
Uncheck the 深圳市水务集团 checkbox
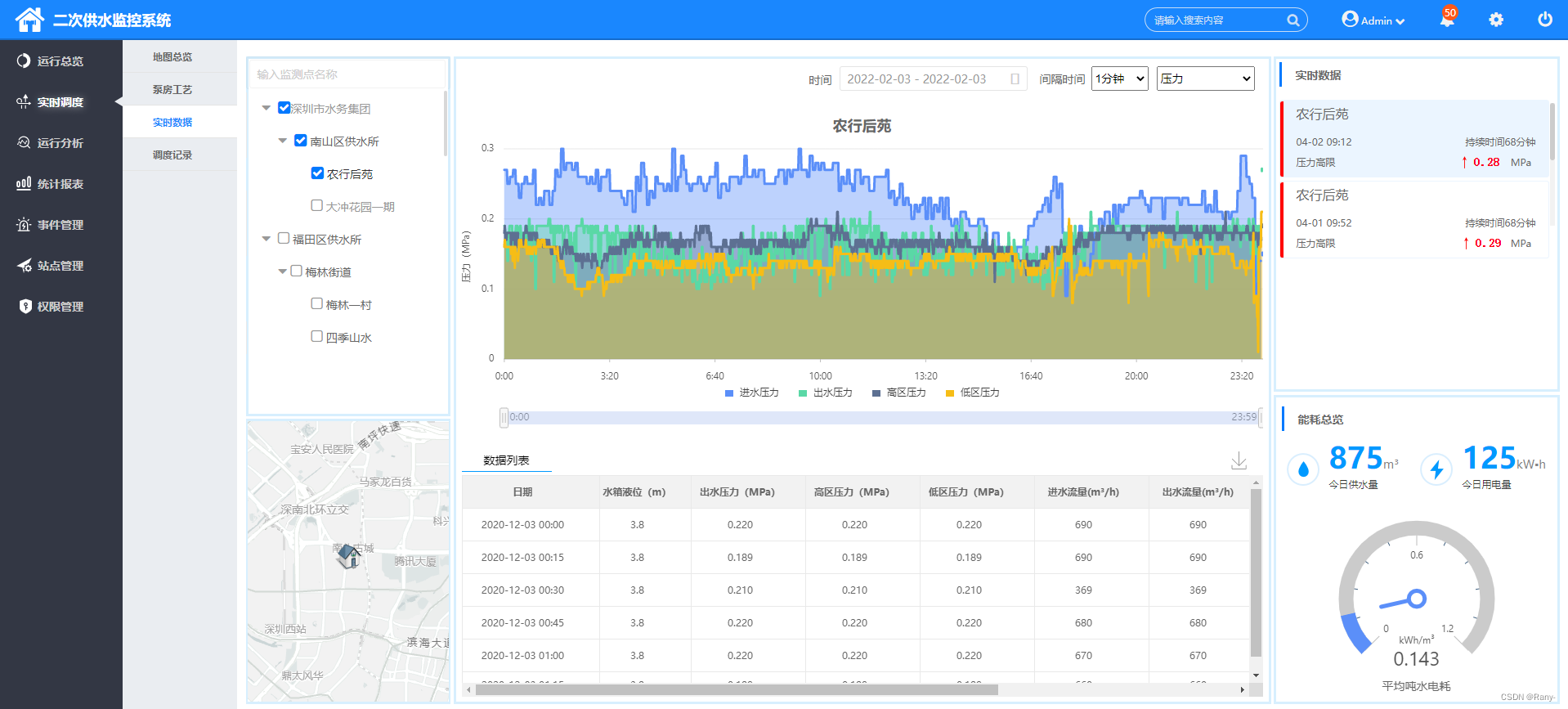[x=284, y=107]
